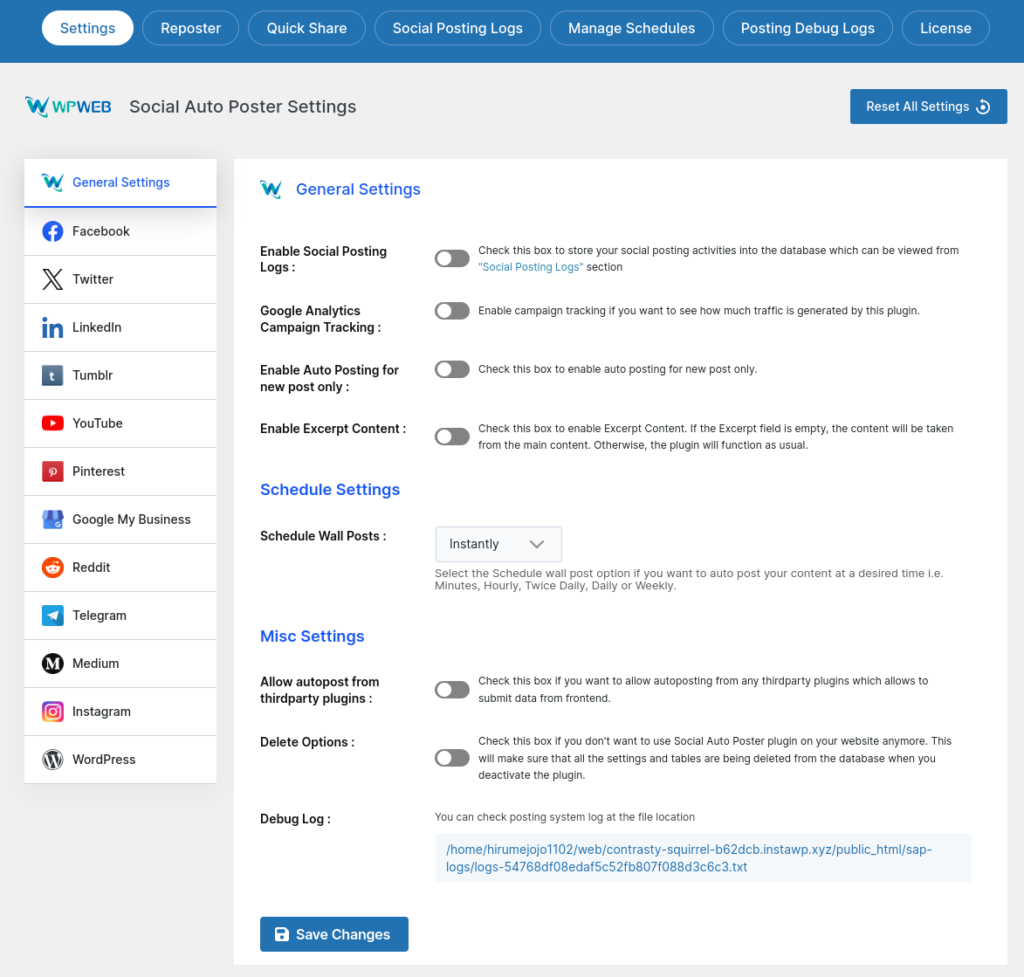Click the Tumblr icon in sidebar
1024x977 pixels.
pos(53,376)
